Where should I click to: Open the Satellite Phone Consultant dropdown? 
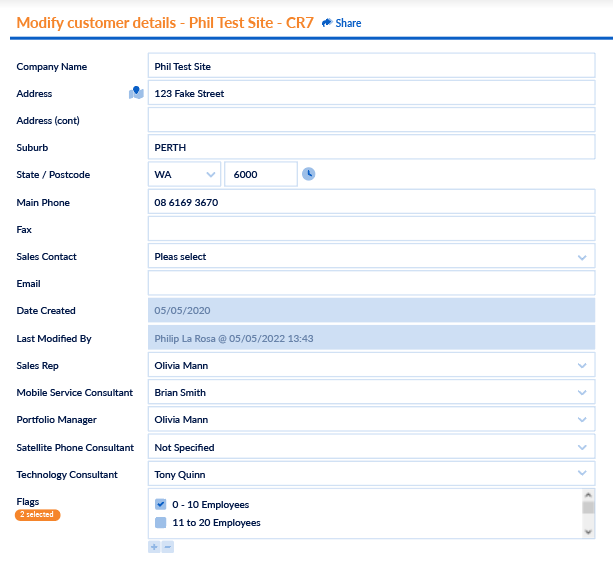pos(371,447)
